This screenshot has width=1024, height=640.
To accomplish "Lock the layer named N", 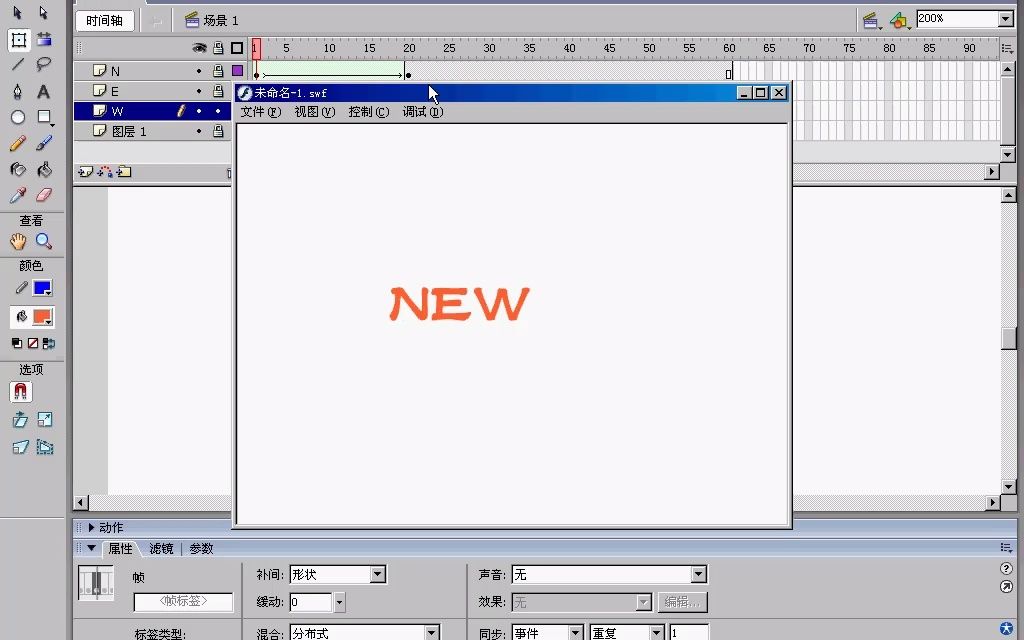I will point(218,70).
